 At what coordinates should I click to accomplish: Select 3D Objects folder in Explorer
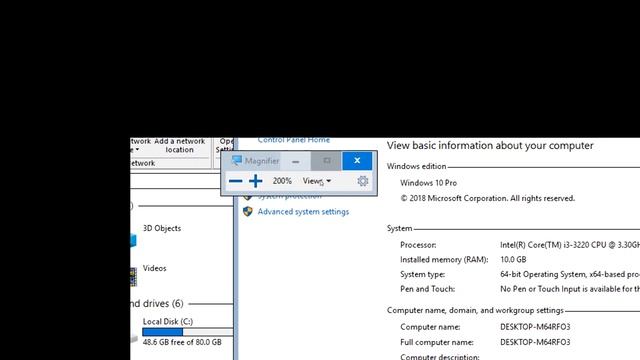point(162,228)
